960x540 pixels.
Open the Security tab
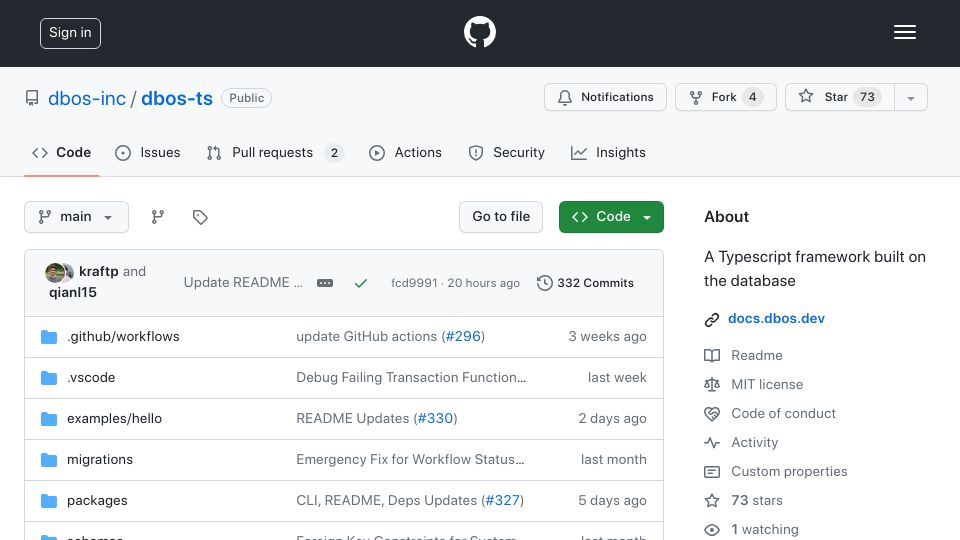[x=506, y=152]
